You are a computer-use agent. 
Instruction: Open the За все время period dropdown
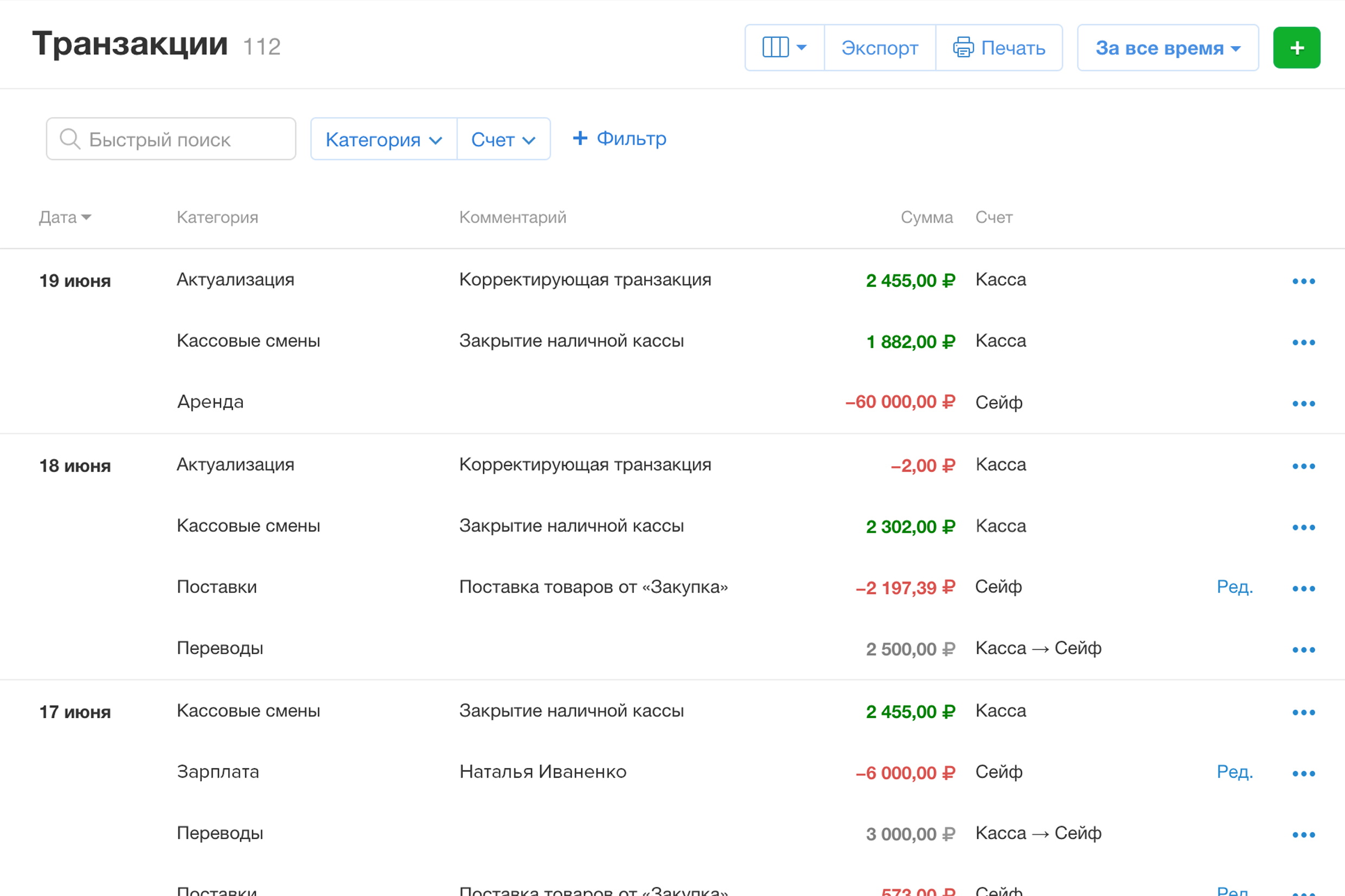coord(1167,47)
